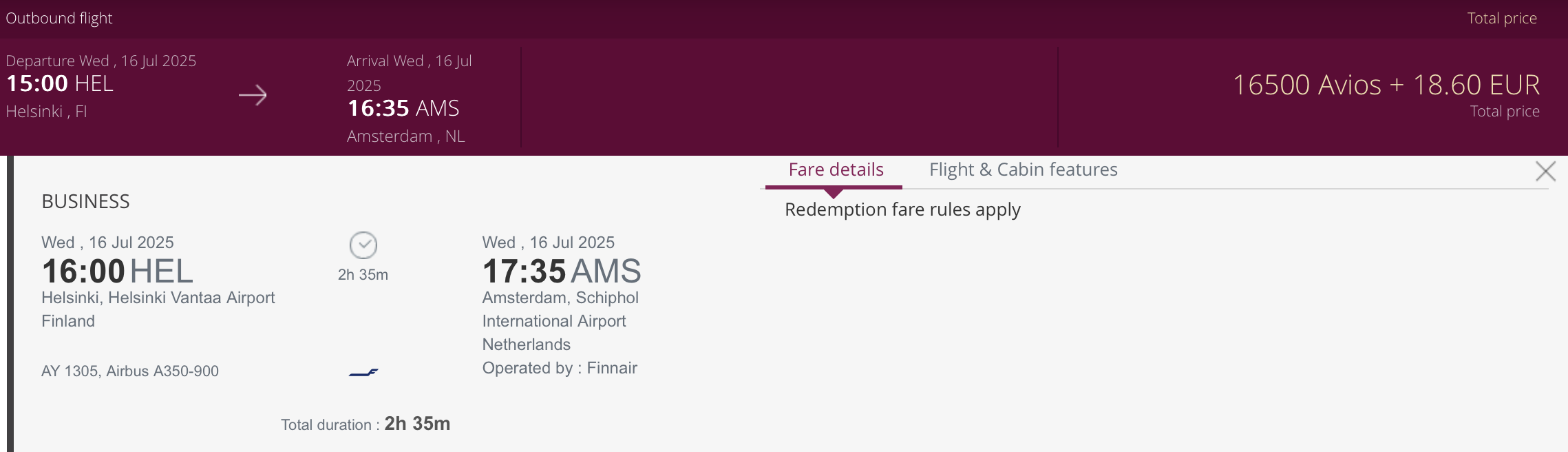Select the 15:00 HEL departure summary
Viewport: 1568px width, 452px height.
tap(60, 84)
